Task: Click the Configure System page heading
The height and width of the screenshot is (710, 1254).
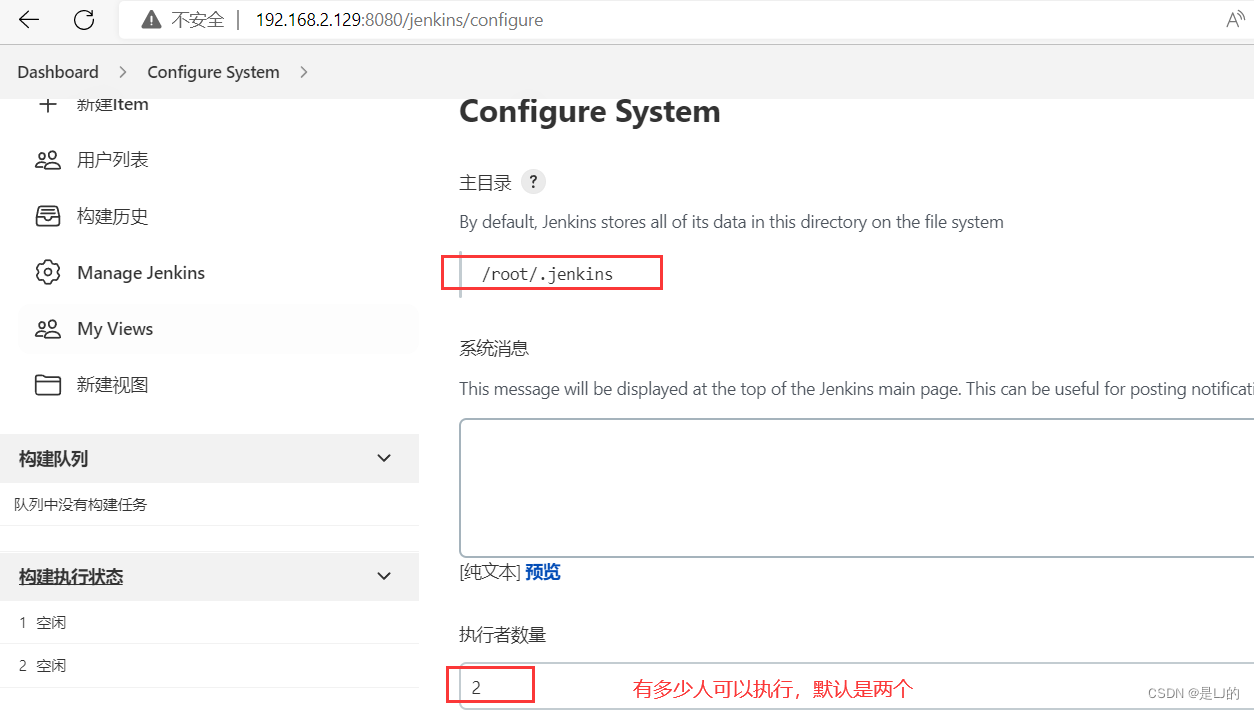Action: coord(590,111)
